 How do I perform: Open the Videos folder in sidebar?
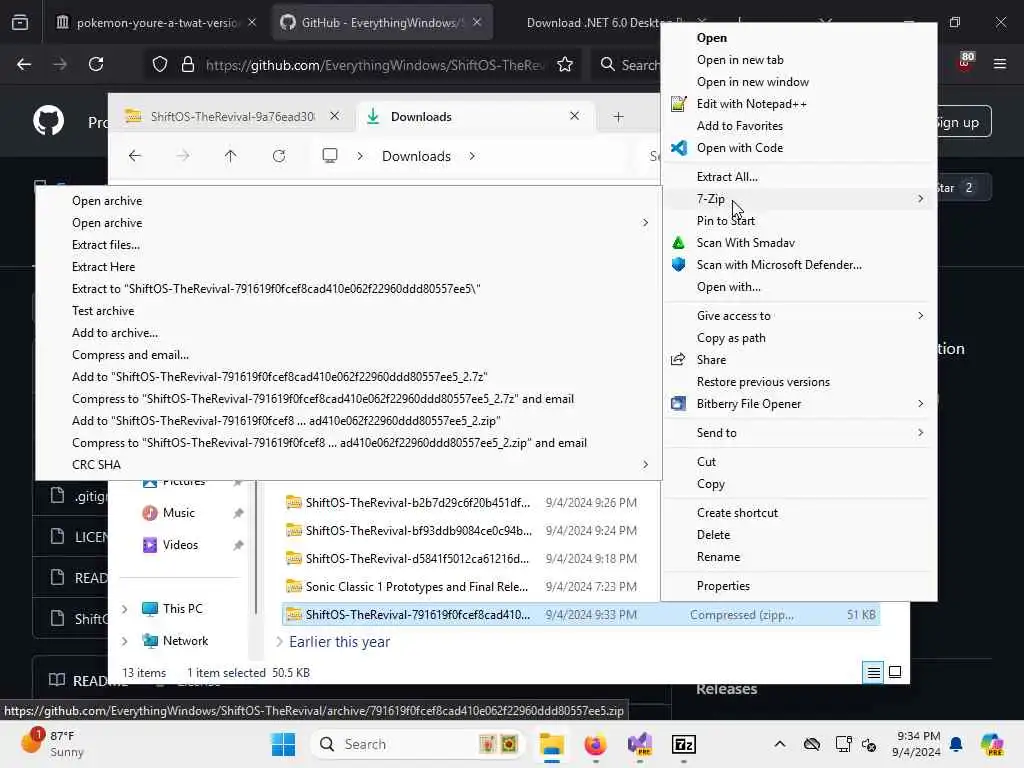coord(180,545)
